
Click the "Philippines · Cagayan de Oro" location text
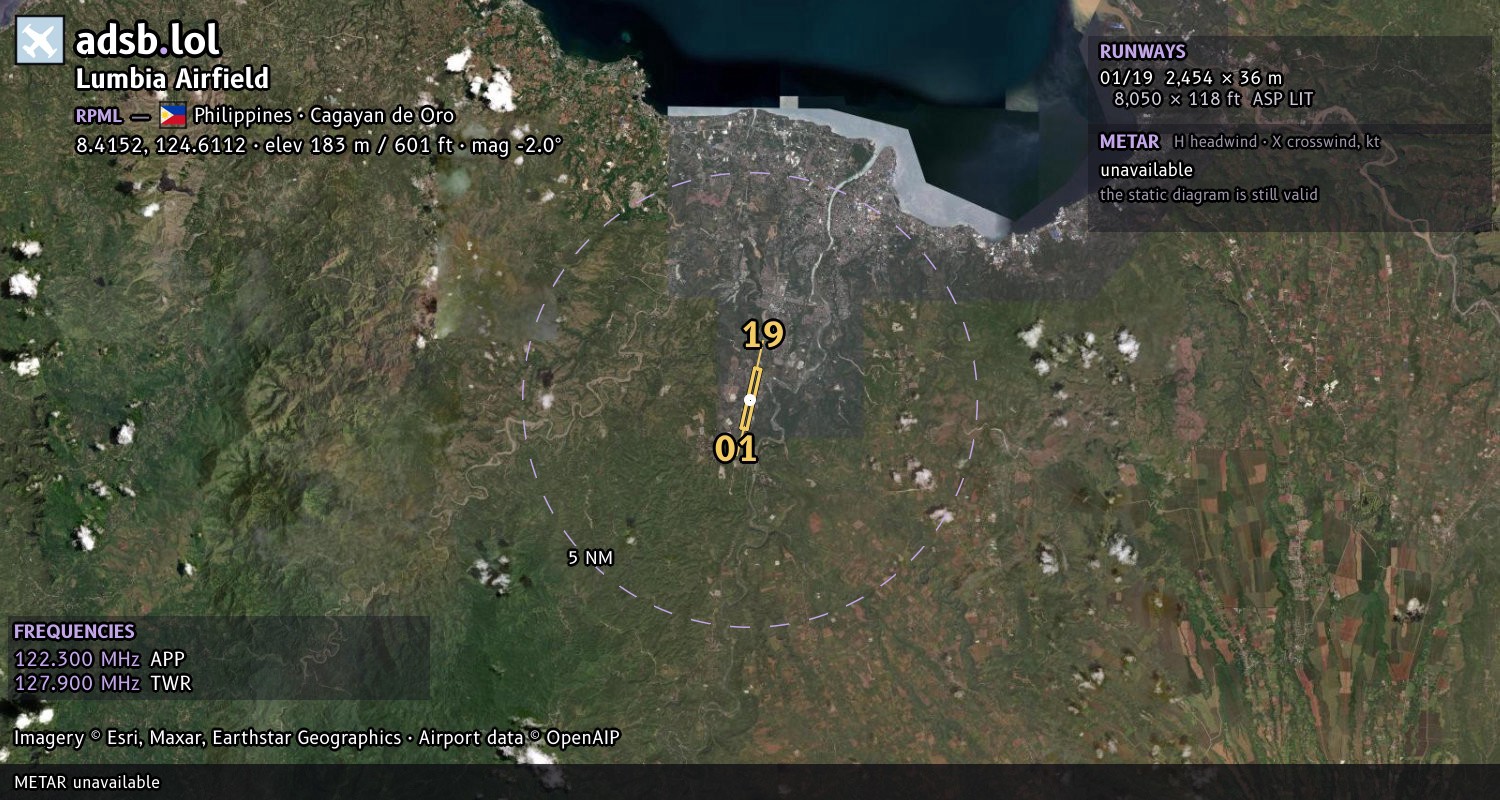(x=324, y=115)
